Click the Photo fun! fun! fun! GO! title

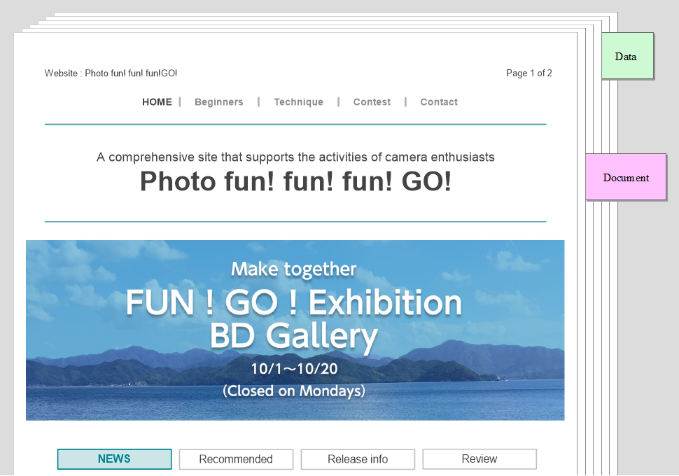pos(295,181)
